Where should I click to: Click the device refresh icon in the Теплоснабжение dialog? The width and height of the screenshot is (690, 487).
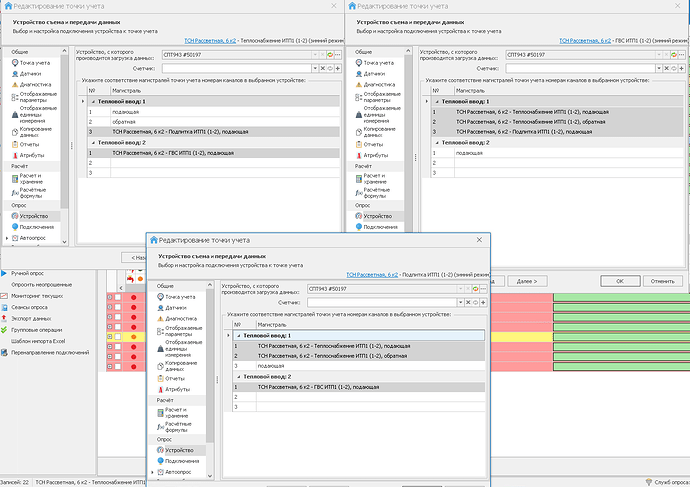pos(330,55)
